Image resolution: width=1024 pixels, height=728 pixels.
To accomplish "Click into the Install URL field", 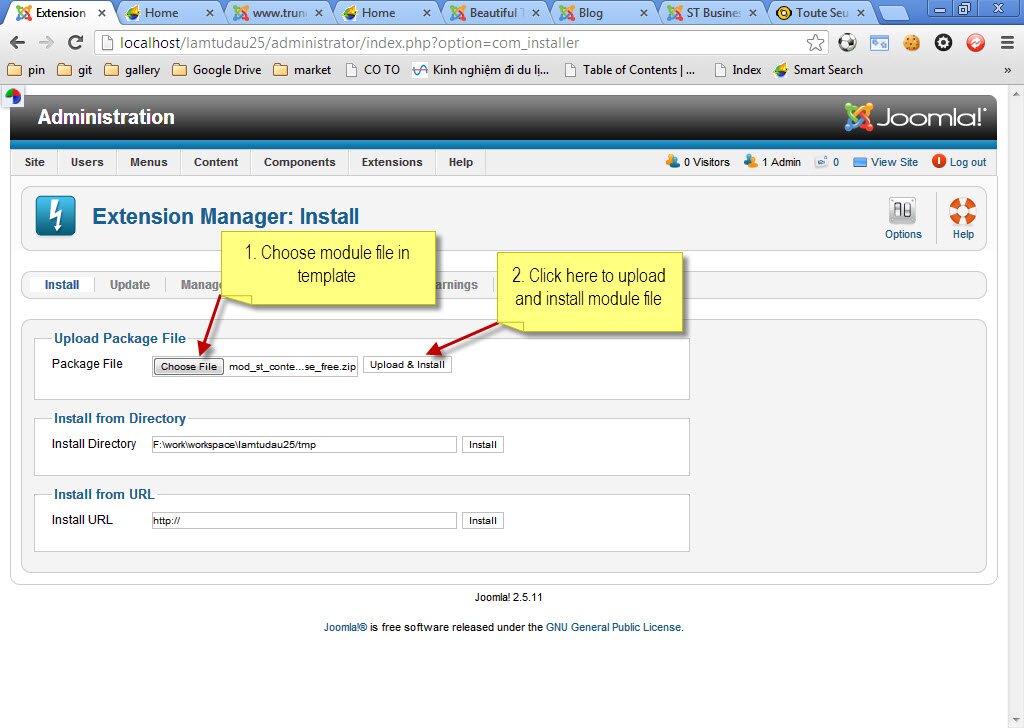I will point(303,520).
